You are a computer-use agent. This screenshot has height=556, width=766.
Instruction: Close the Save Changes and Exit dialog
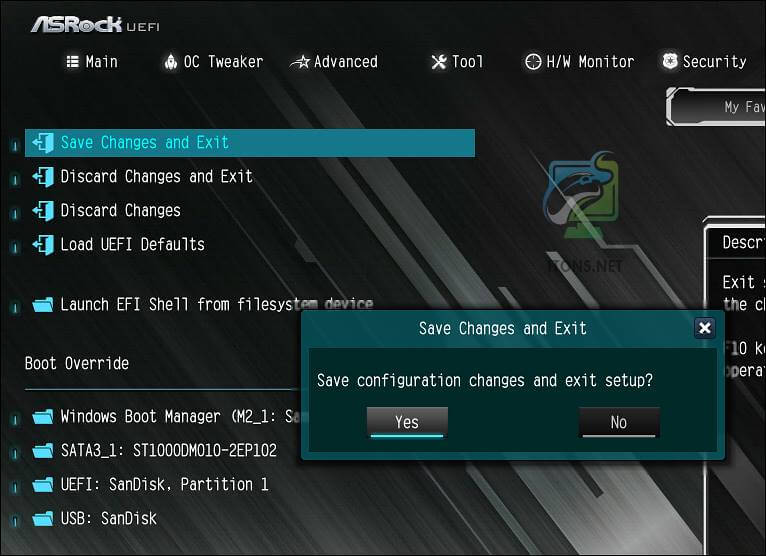point(704,328)
